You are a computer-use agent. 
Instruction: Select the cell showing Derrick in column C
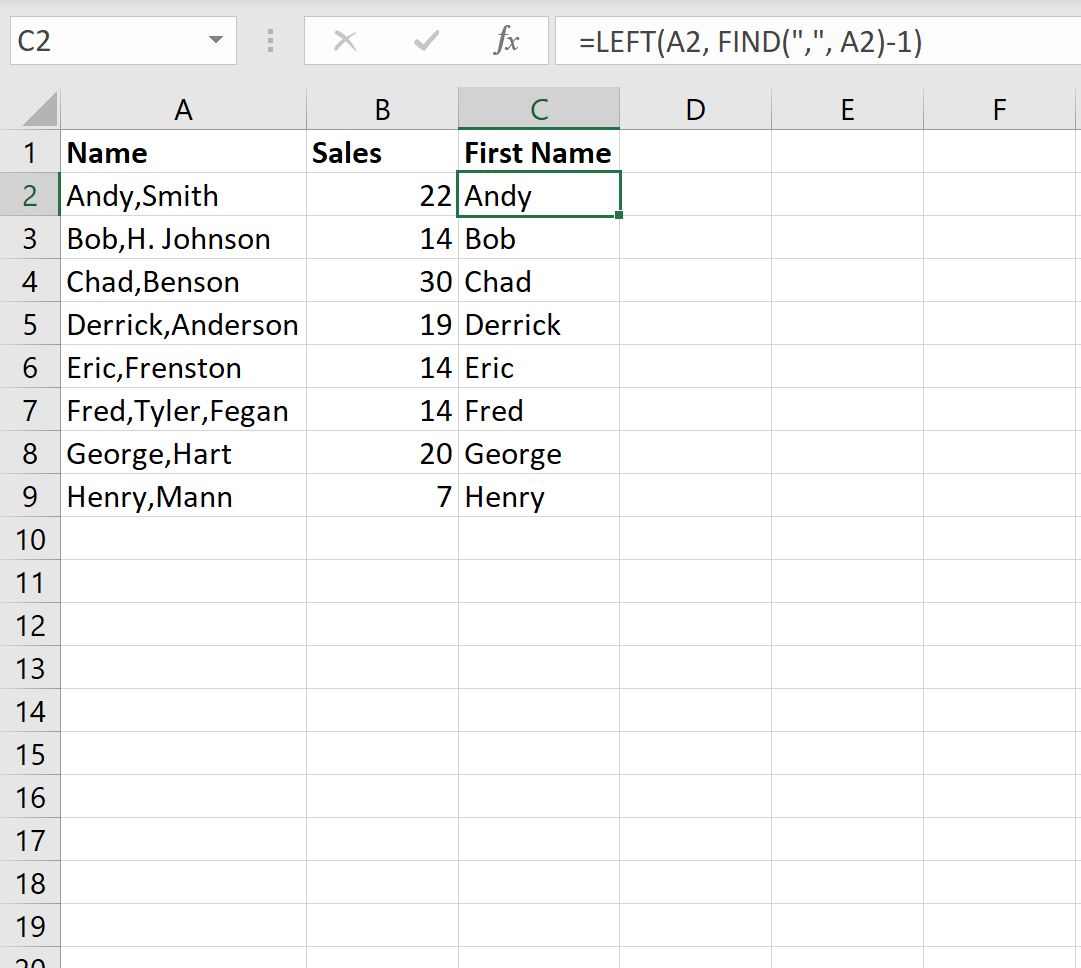click(x=539, y=325)
